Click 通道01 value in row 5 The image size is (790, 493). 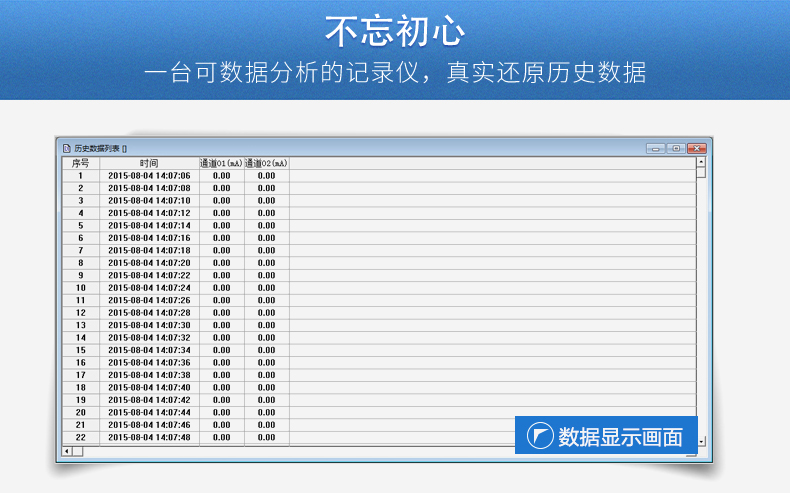click(x=221, y=226)
